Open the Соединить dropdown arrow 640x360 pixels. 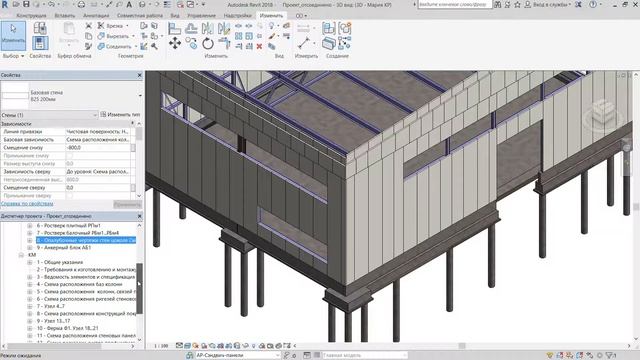click(136, 47)
